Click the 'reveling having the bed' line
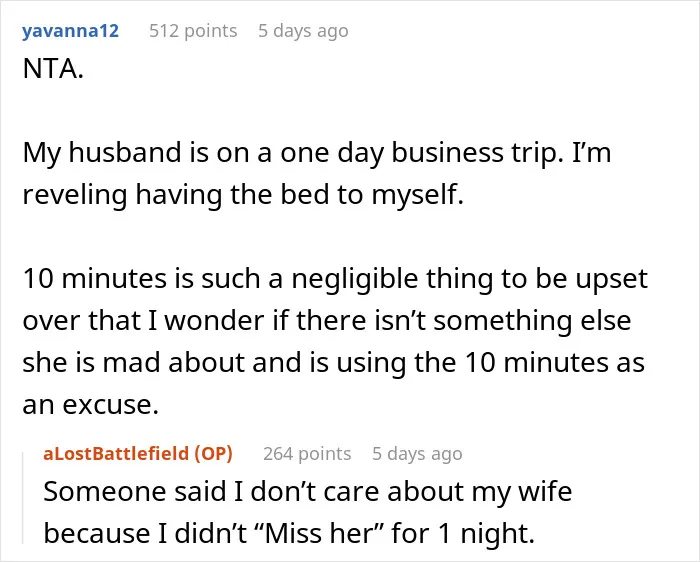 (x=243, y=195)
